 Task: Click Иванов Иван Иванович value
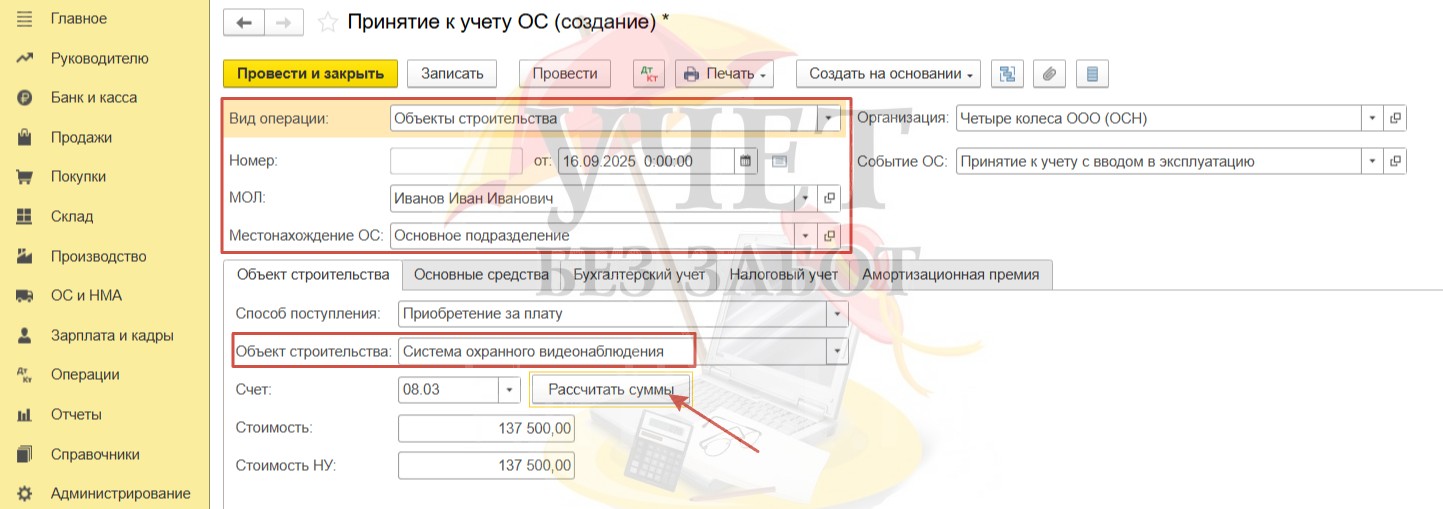(x=474, y=198)
